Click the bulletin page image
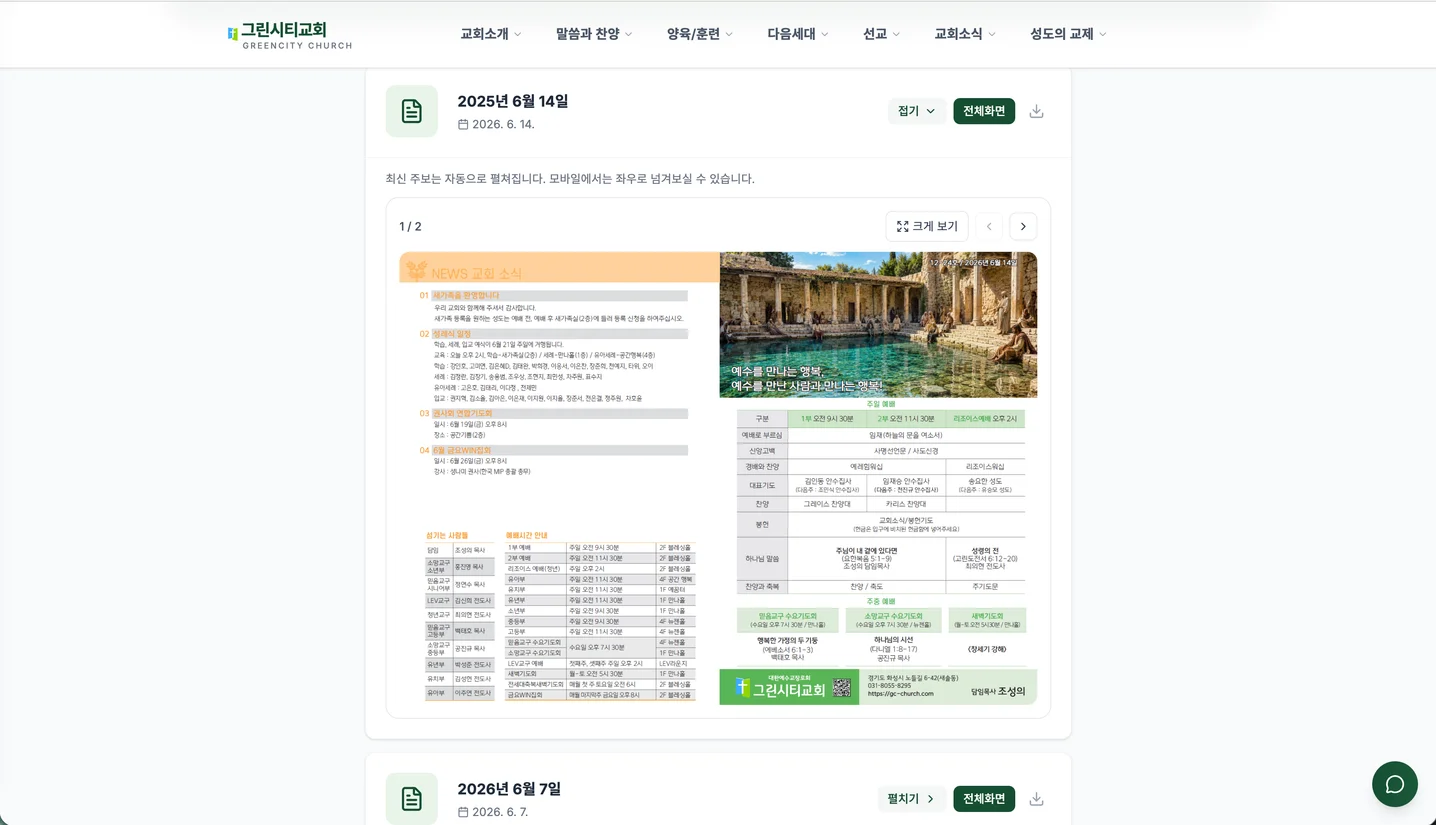 [718, 478]
